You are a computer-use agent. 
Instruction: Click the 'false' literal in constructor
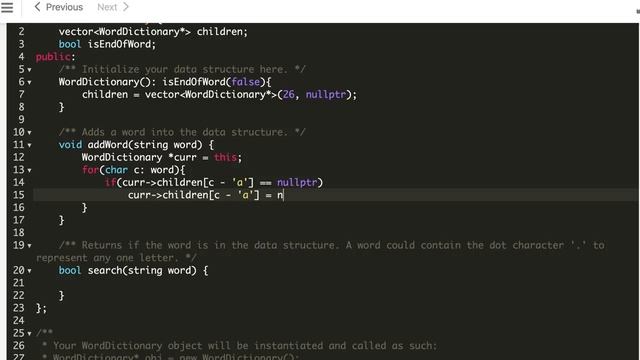tap(245, 82)
